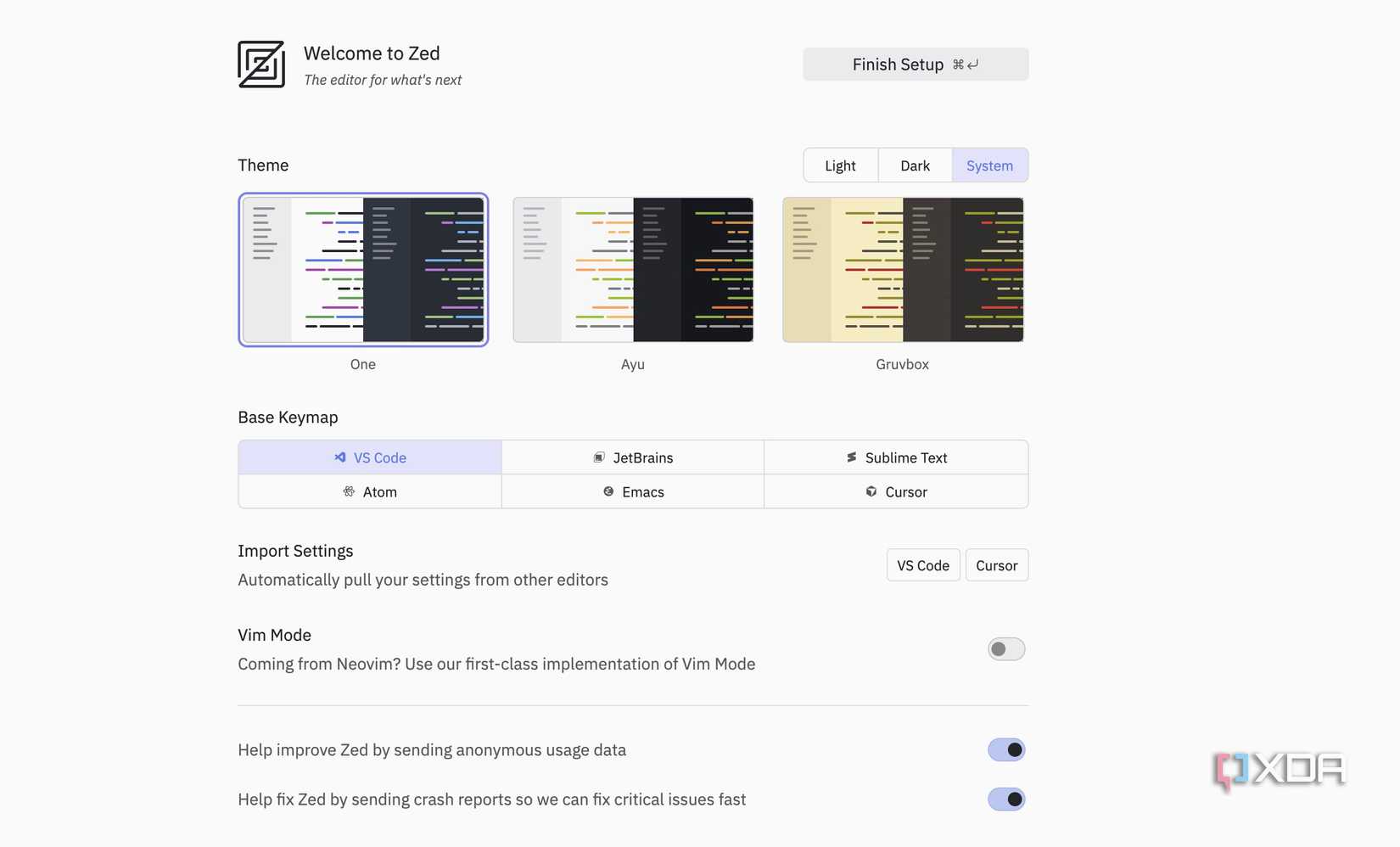Keep System selected as theme mode
This screenshot has height=847, width=1400.
pos(989,165)
